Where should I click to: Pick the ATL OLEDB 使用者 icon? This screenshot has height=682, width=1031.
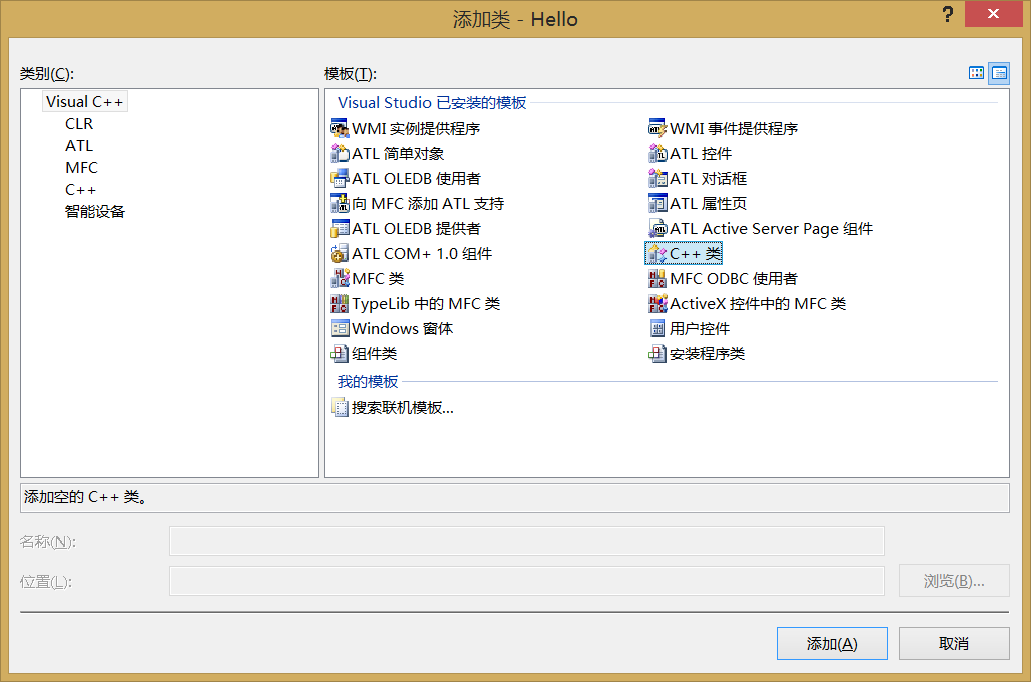340,179
